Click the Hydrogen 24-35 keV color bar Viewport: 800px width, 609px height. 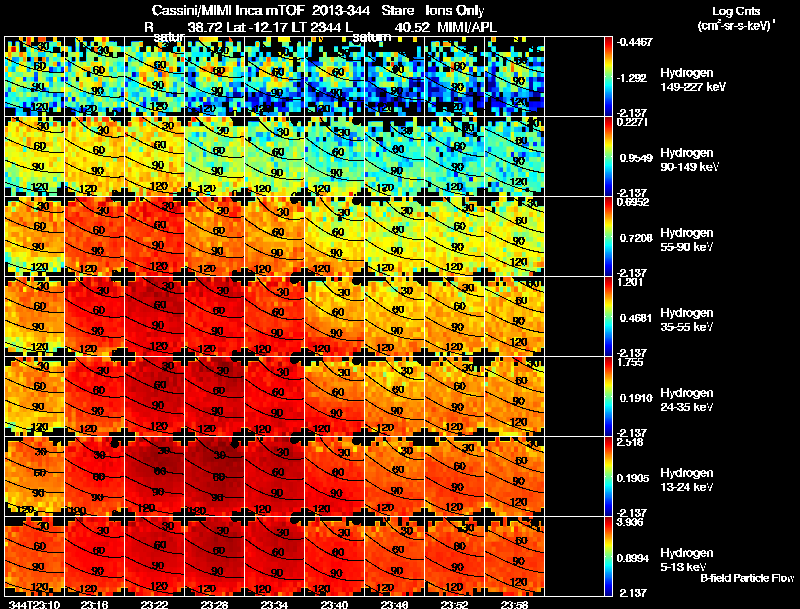(608, 397)
